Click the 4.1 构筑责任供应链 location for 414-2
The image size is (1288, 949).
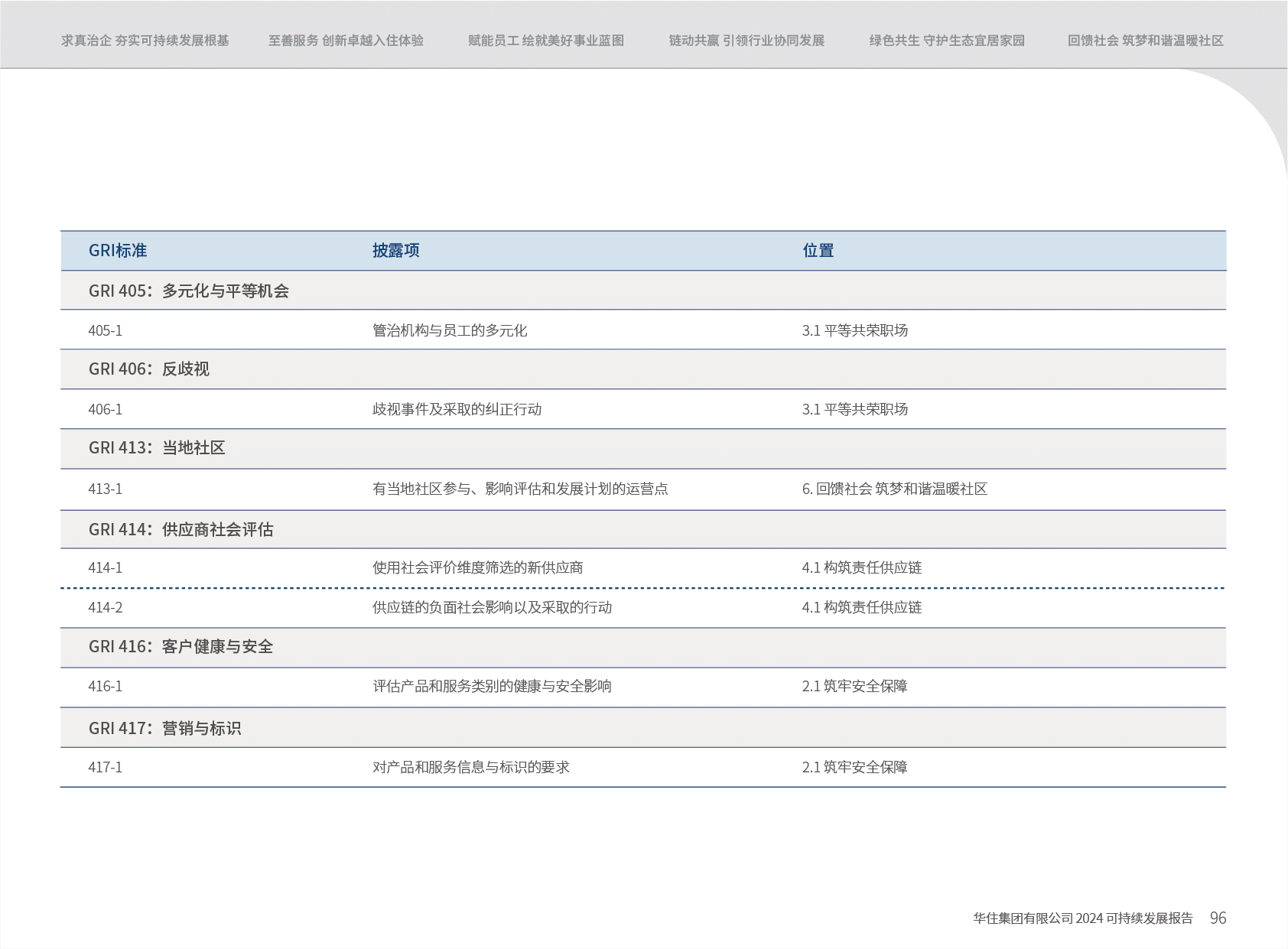[x=861, y=607]
